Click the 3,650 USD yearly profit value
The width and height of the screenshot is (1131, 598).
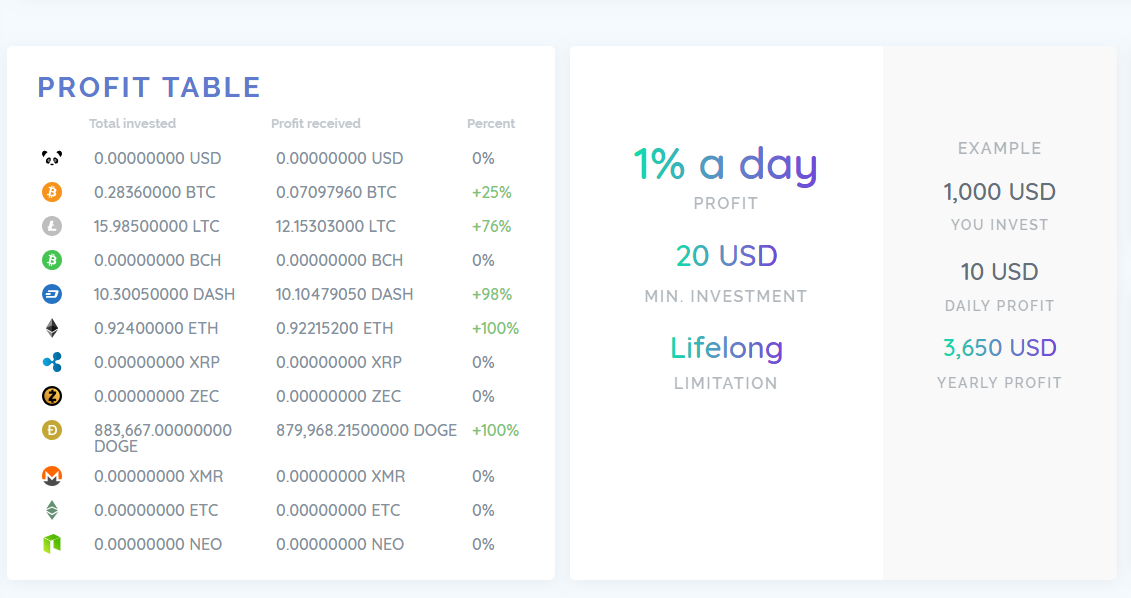[x=999, y=348]
